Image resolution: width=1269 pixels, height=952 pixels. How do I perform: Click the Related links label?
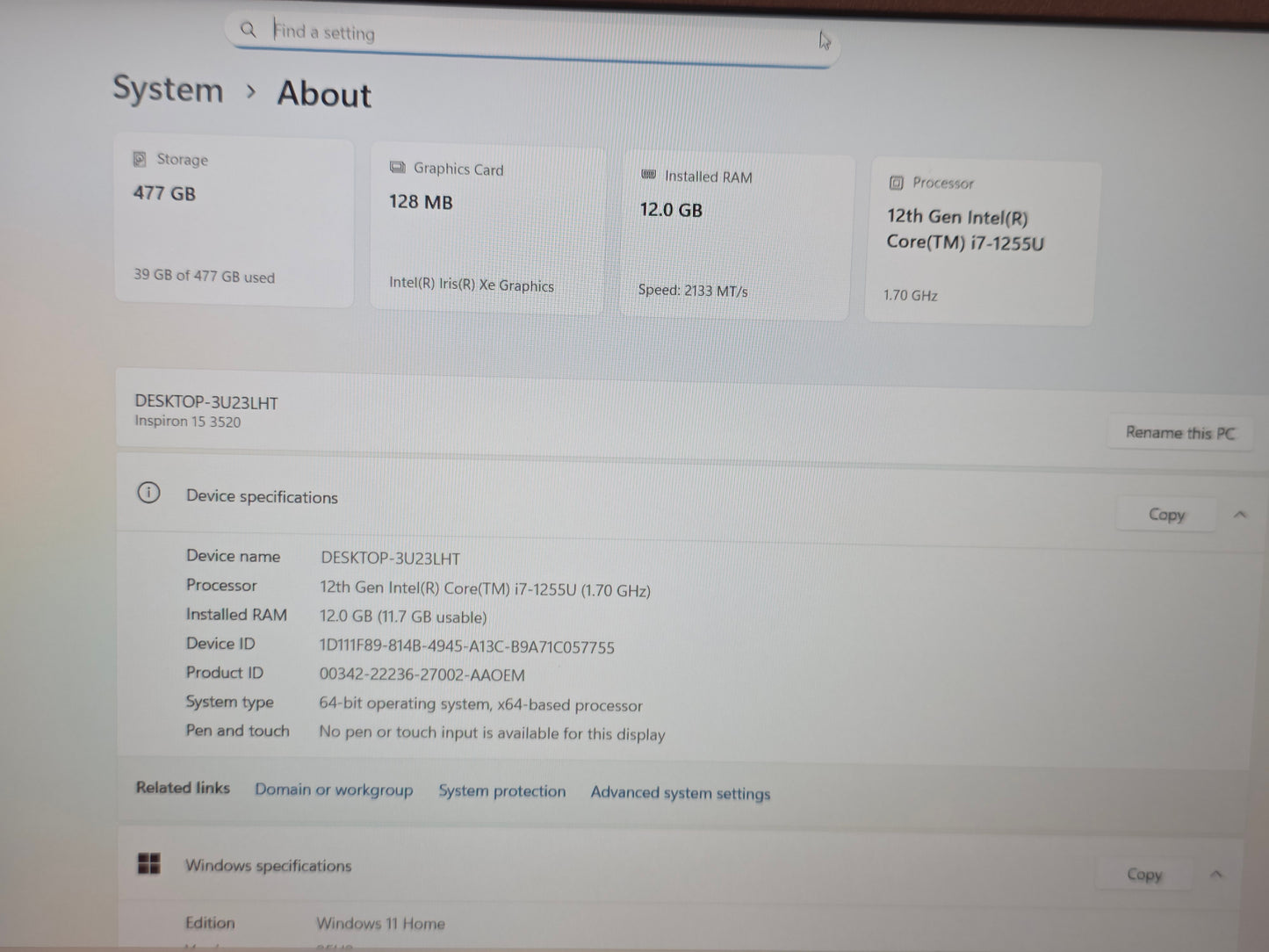pos(183,788)
